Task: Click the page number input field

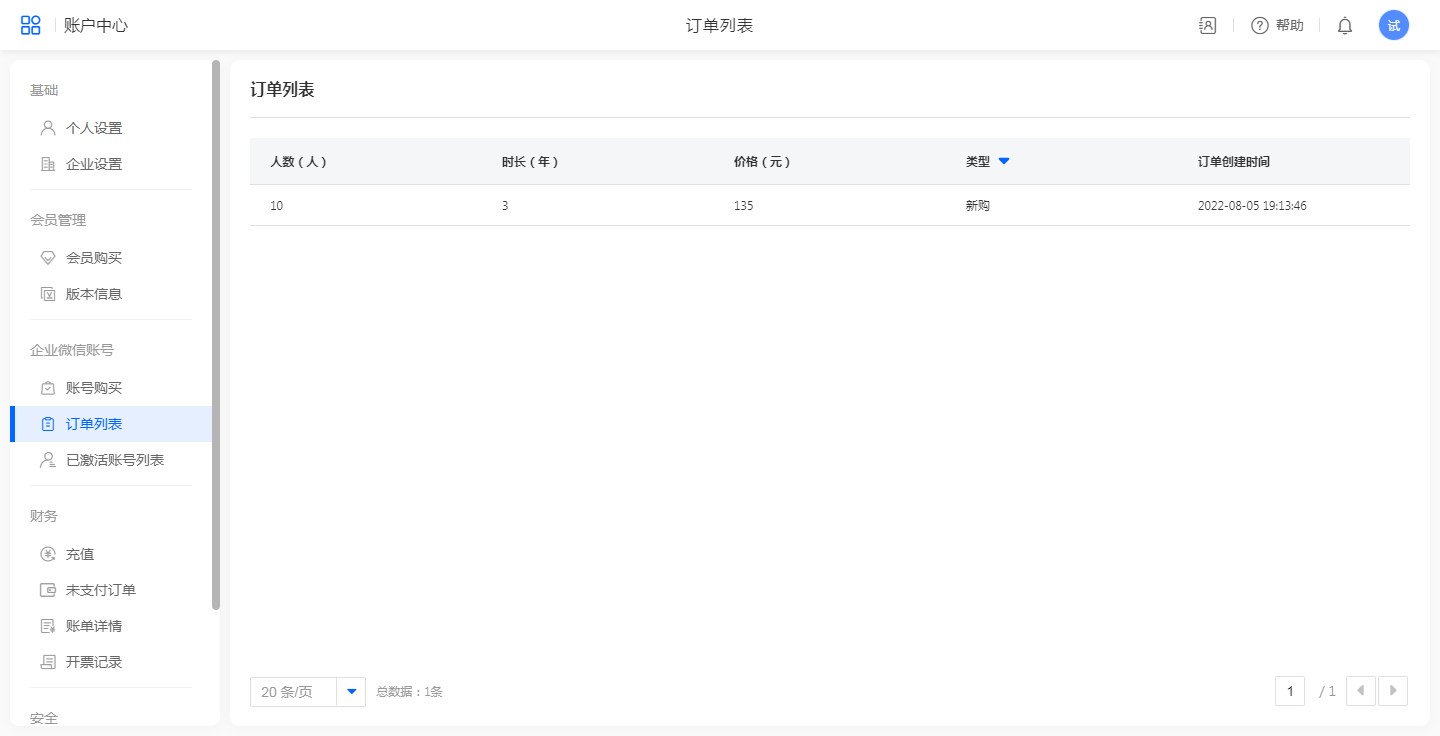Action: click(x=1290, y=691)
